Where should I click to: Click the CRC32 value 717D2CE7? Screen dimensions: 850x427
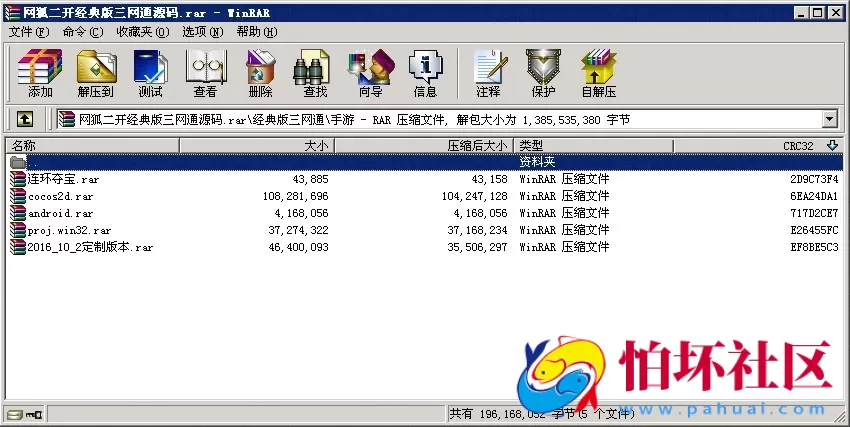click(814, 213)
